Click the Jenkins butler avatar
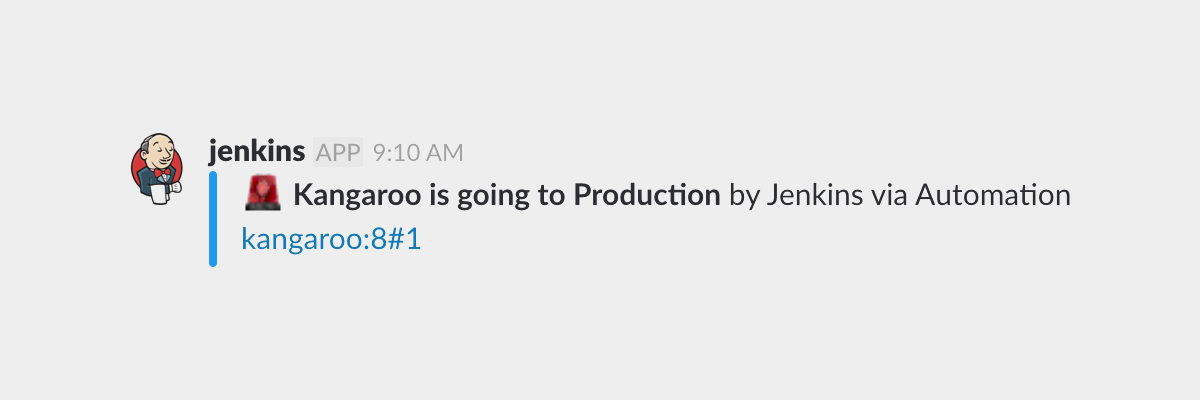Viewport: 1200px width, 400px height. coord(158,168)
